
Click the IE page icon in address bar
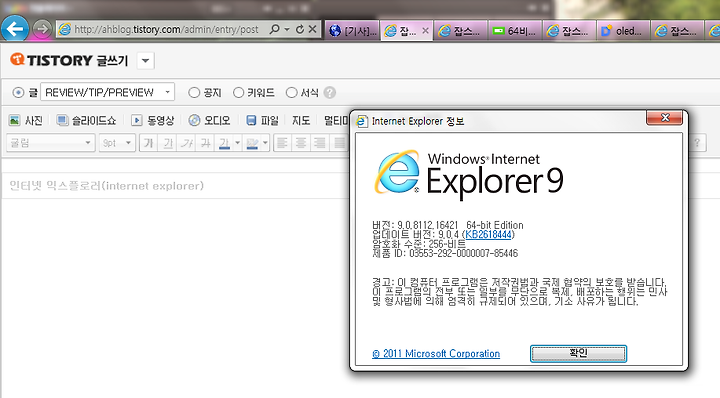65,29
